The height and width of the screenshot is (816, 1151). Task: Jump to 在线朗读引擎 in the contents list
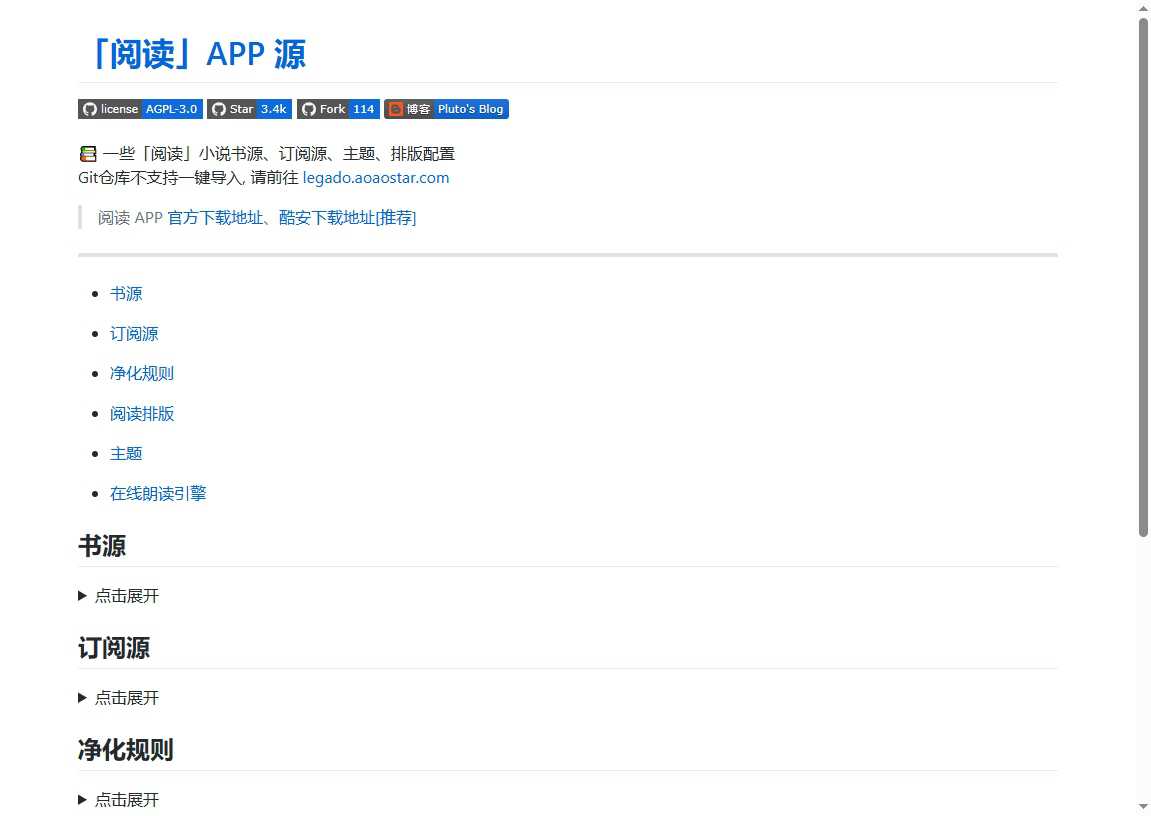(x=158, y=493)
